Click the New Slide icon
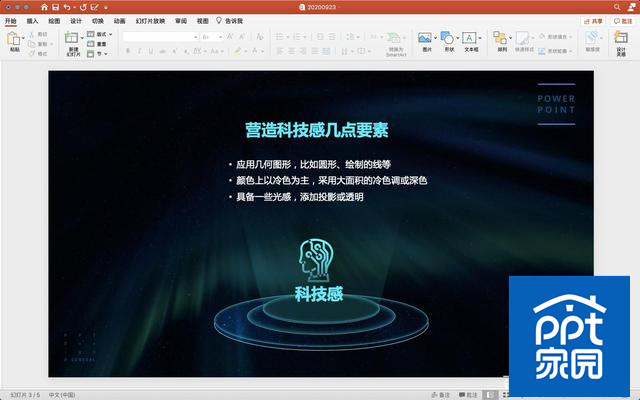The image size is (640, 400). pos(72,38)
